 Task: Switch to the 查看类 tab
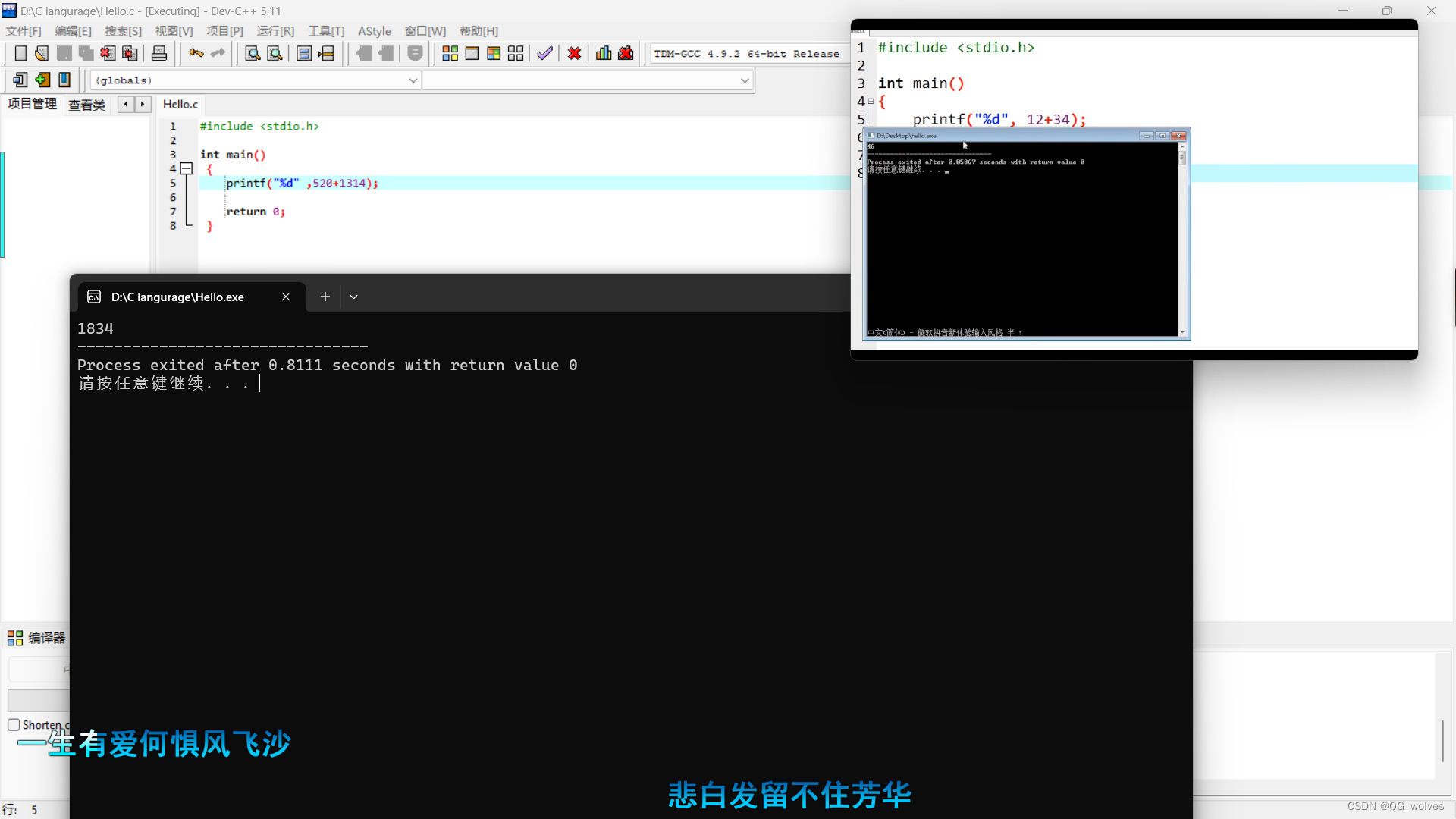click(x=86, y=105)
